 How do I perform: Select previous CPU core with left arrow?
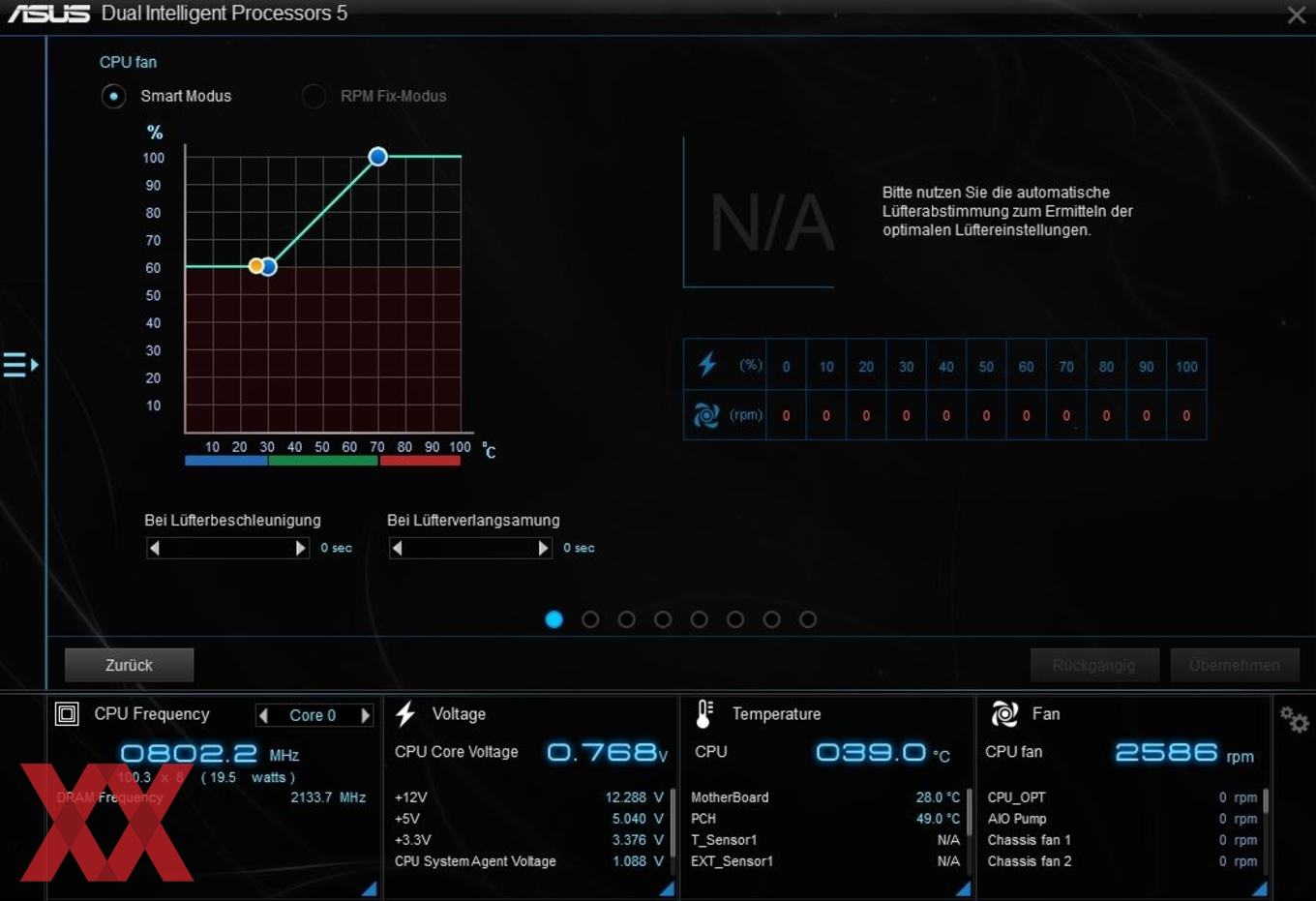click(263, 715)
